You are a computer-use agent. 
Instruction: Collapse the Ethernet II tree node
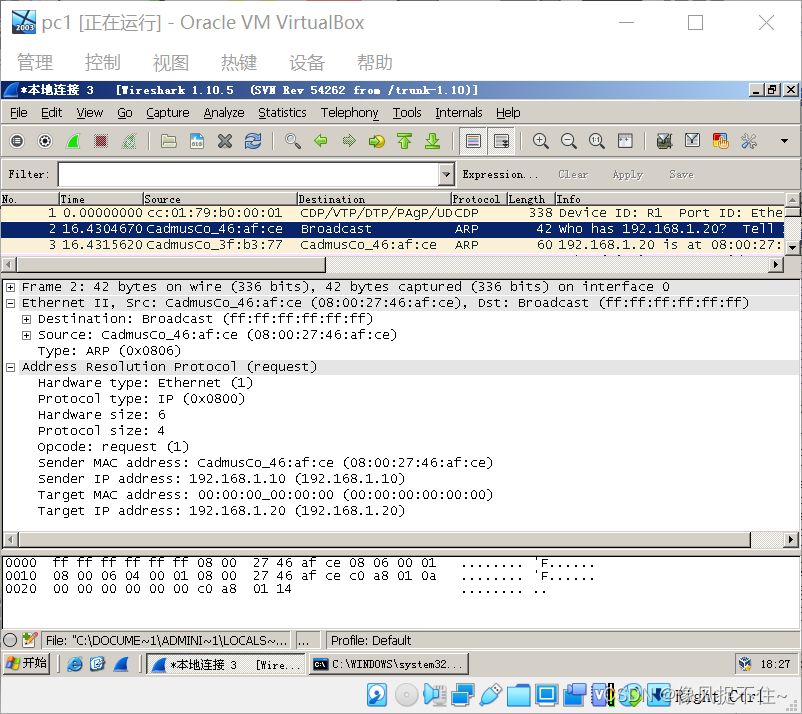(10, 303)
